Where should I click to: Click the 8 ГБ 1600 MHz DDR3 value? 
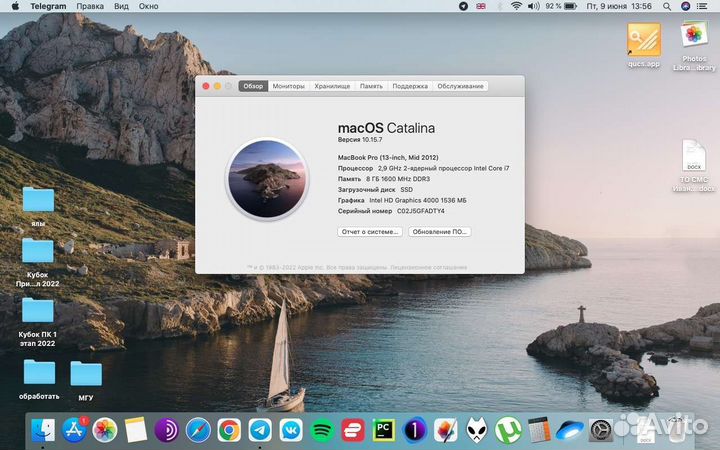click(x=398, y=179)
